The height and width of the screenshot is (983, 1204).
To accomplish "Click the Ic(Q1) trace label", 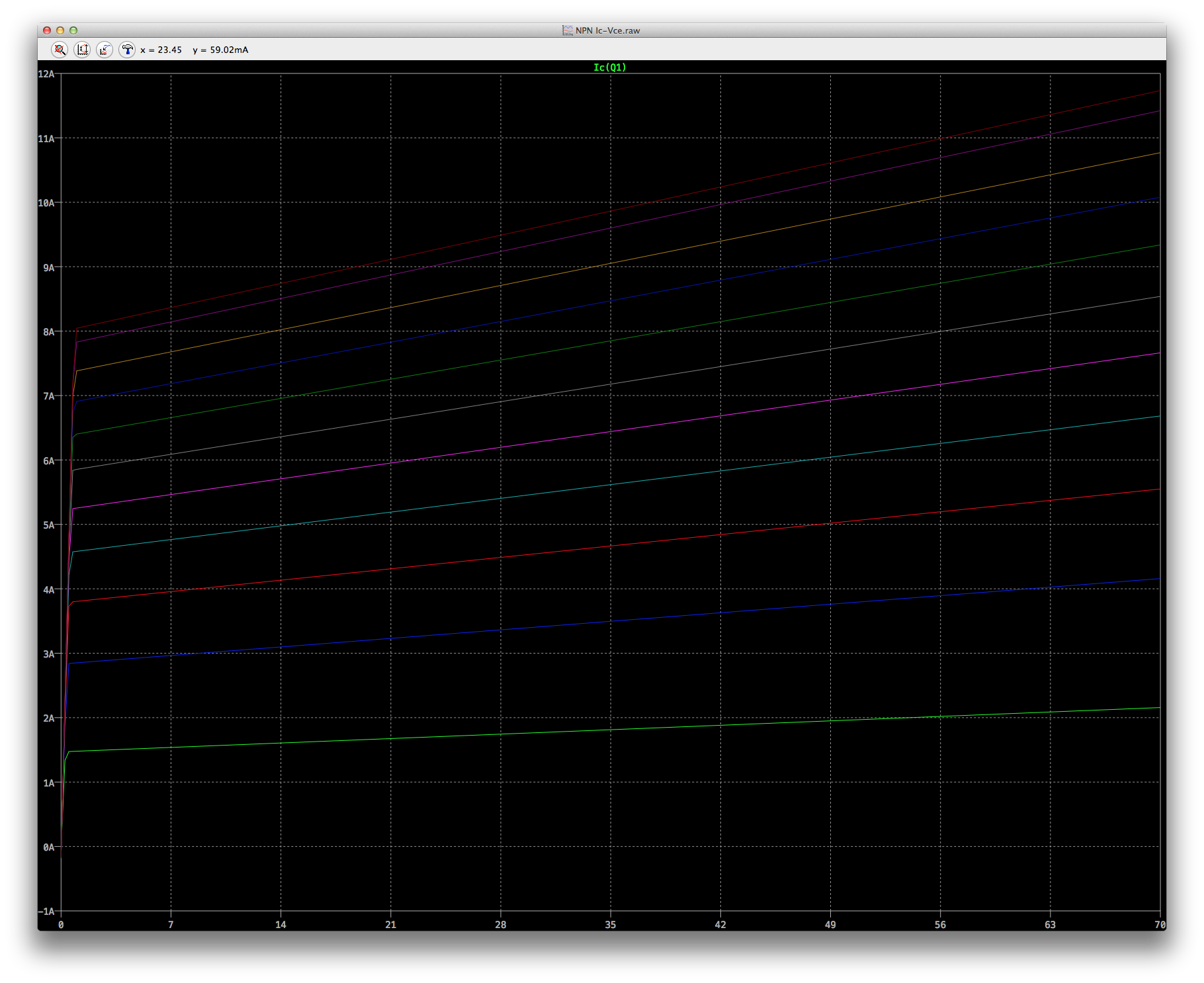I will tap(609, 67).
